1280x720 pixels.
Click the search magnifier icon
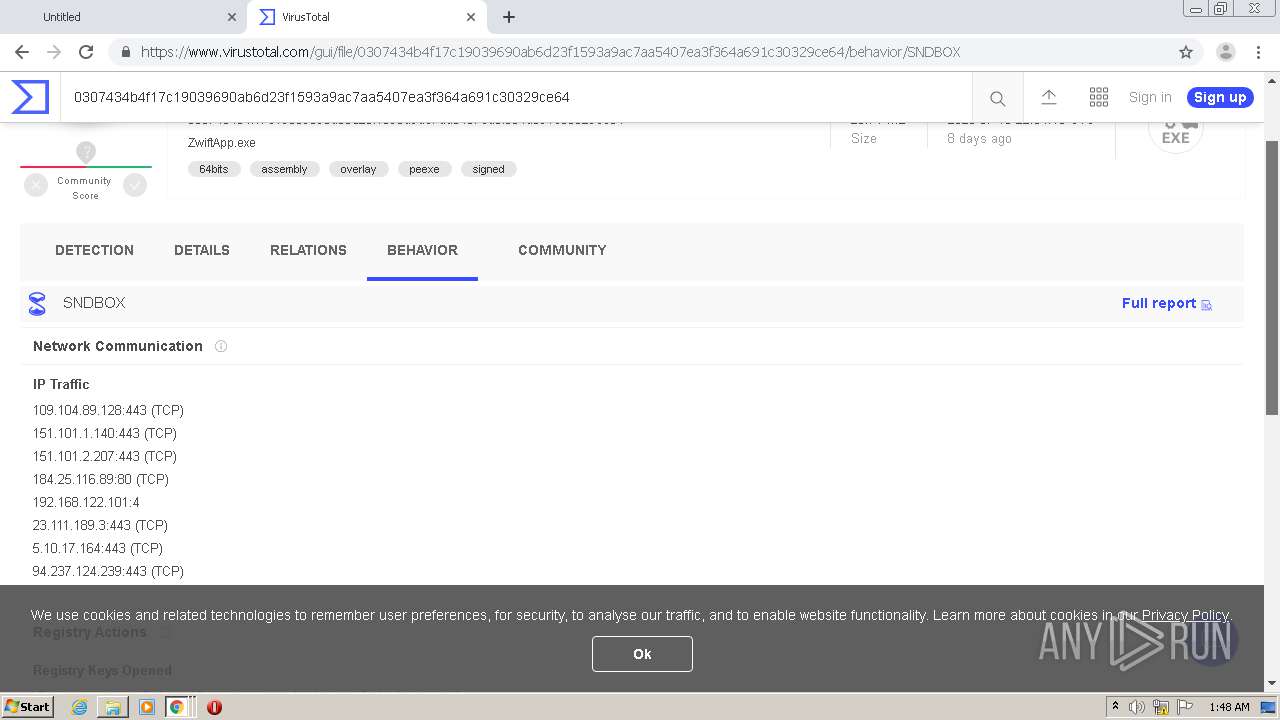click(x=997, y=98)
